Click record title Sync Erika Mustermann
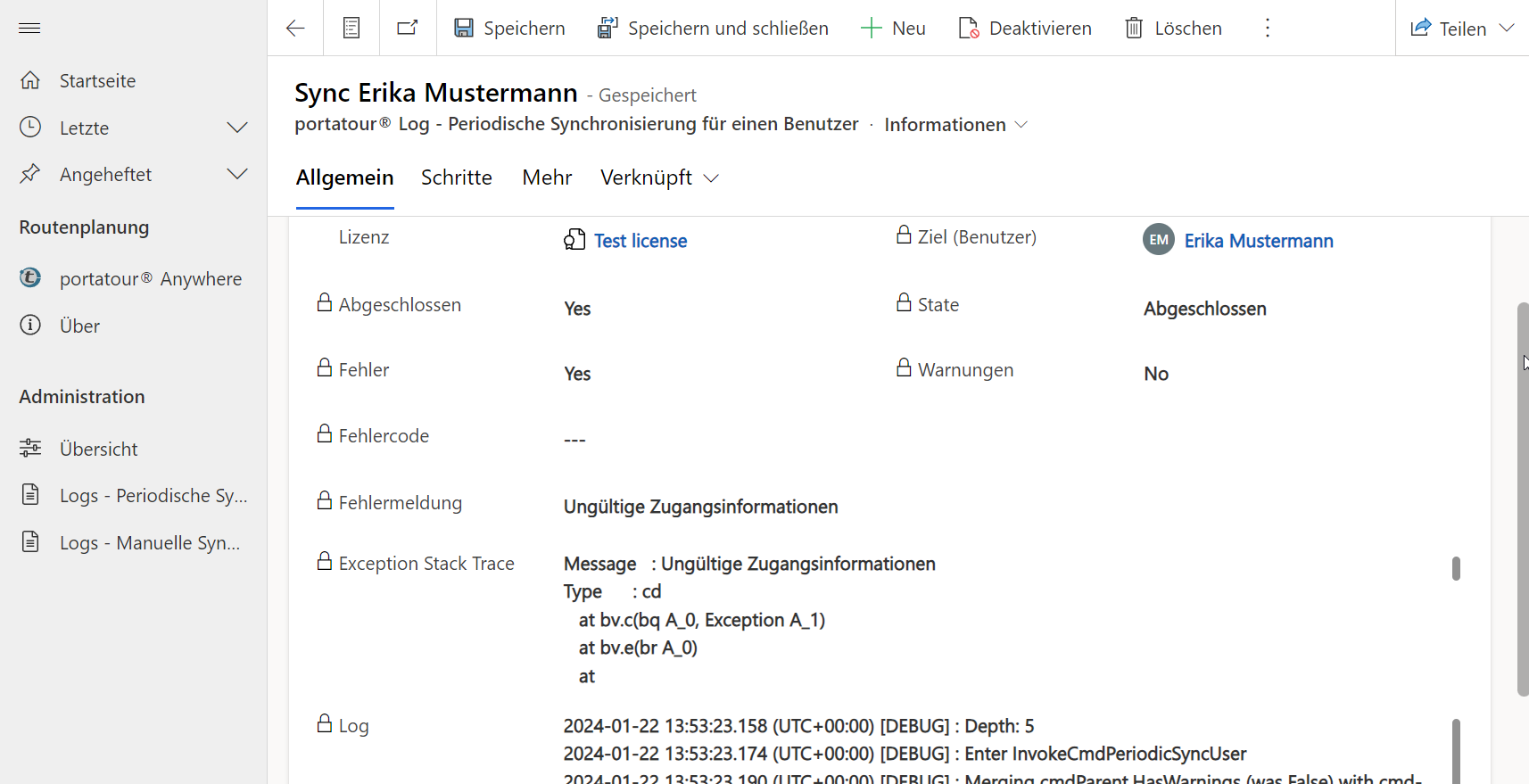The height and width of the screenshot is (784, 1529). pyautogui.click(x=436, y=93)
